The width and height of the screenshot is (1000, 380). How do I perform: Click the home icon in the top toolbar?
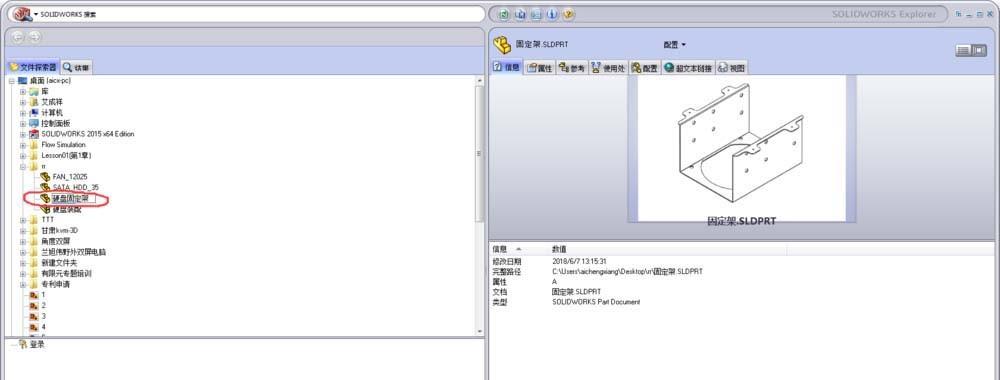[x=520, y=14]
